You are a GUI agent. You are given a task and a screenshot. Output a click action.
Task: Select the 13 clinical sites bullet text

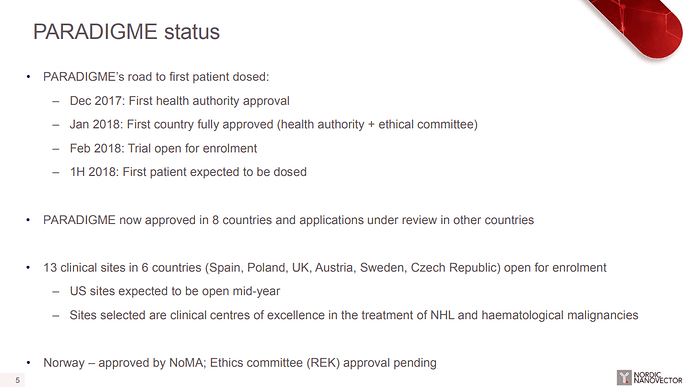(x=324, y=267)
